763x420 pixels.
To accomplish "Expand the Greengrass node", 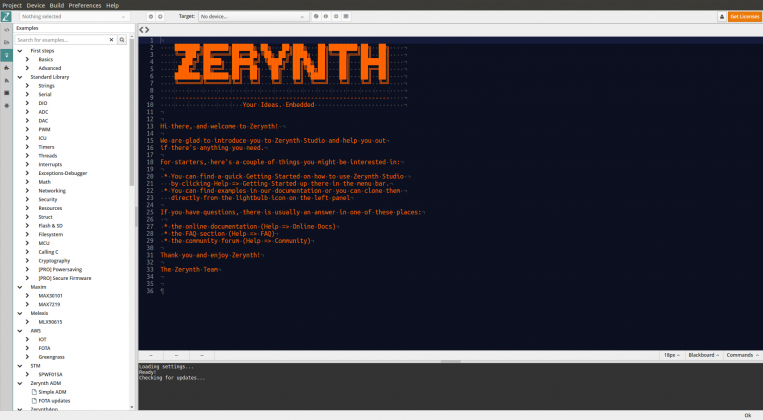I will (x=28, y=357).
